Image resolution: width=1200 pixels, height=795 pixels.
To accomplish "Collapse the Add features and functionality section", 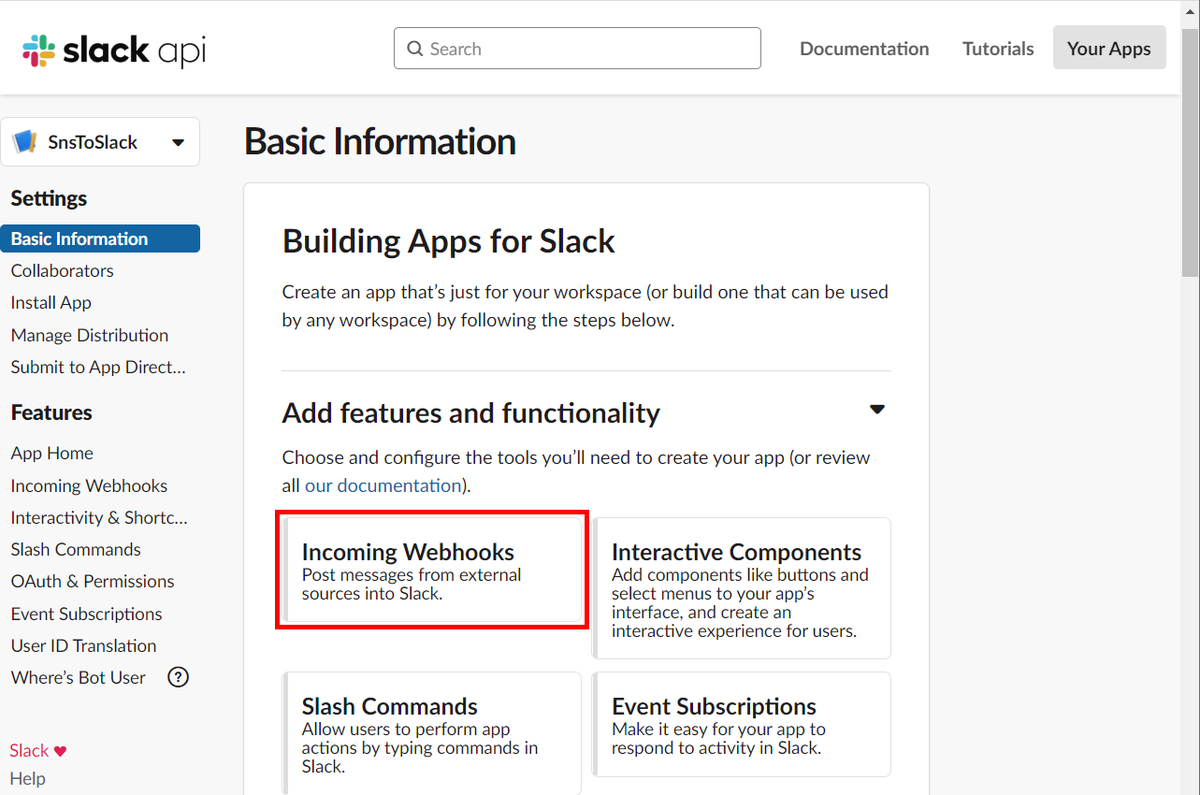I will [877, 409].
